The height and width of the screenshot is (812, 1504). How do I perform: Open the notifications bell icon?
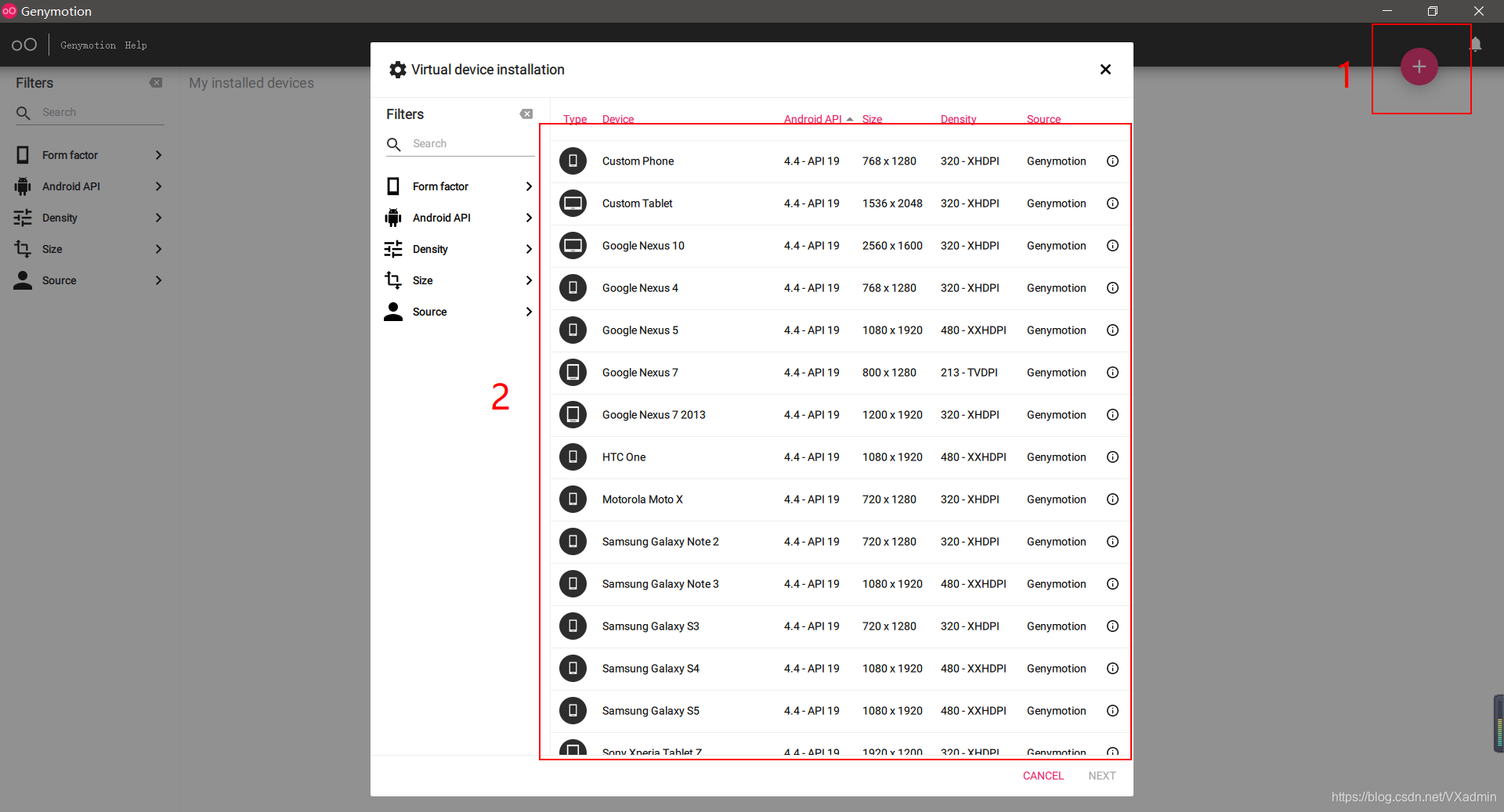click(1475, 45)
